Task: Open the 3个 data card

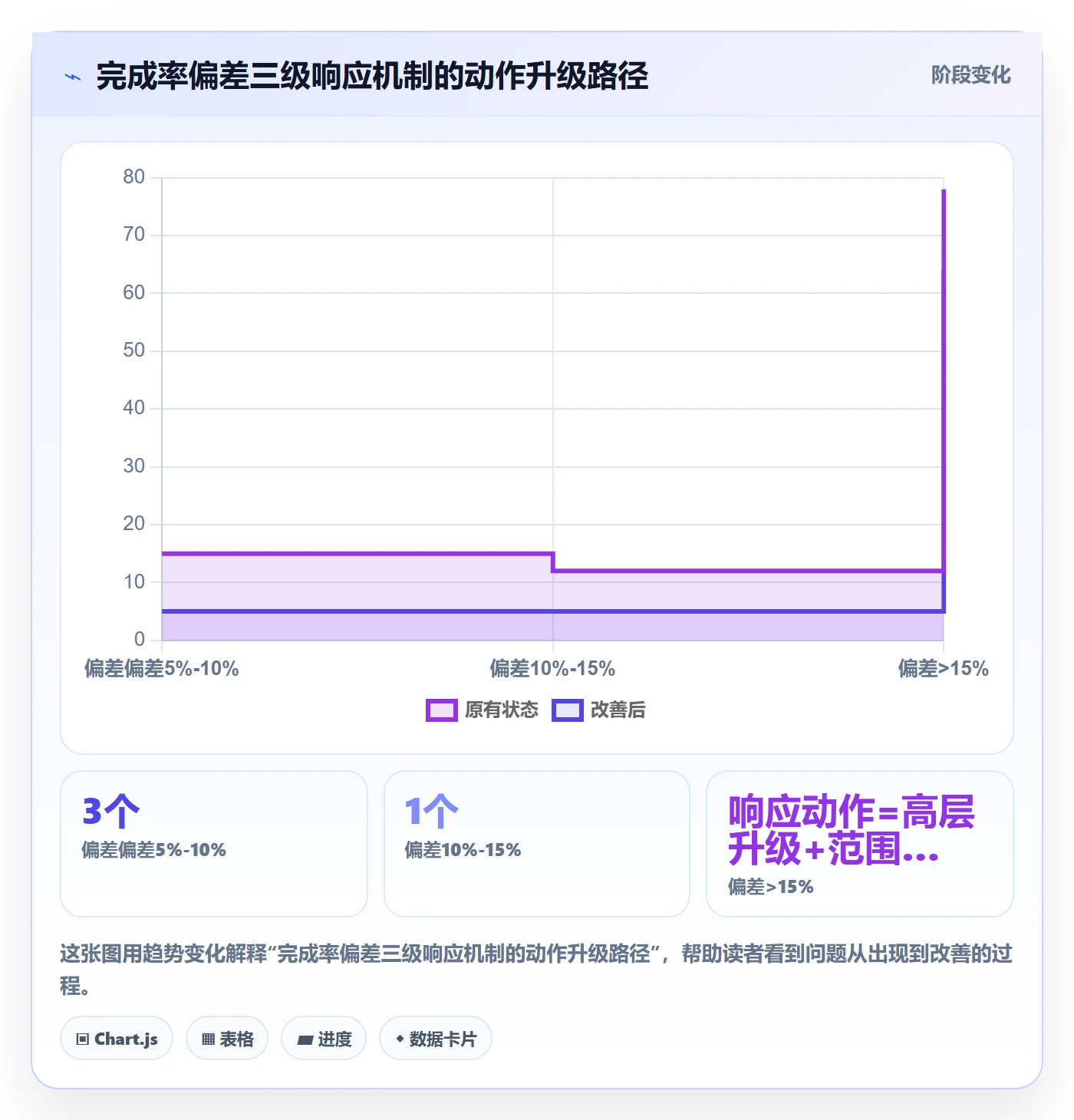Action: 214,844
